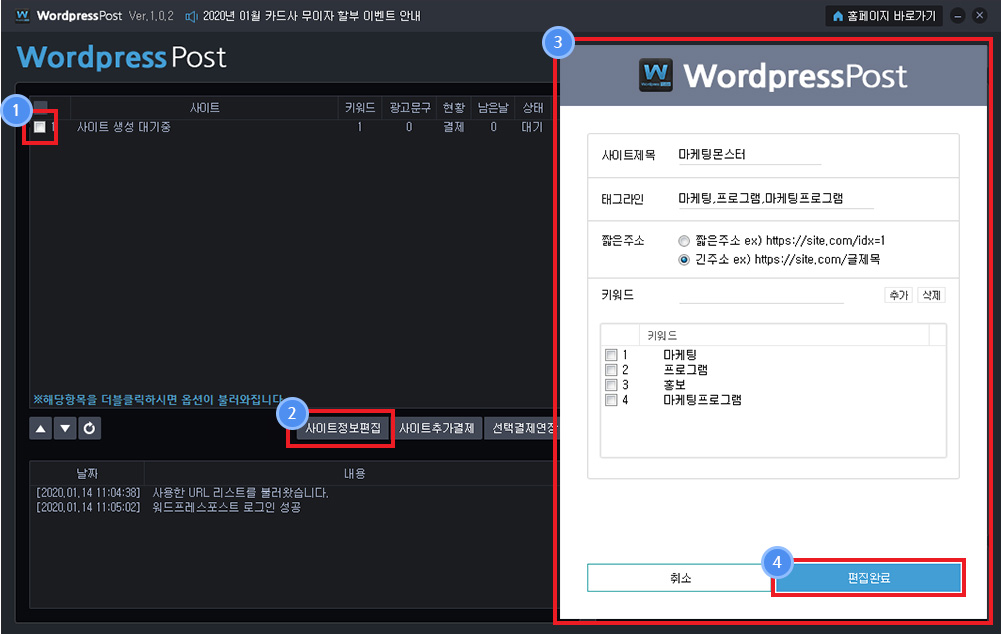Close the WordpressPost window
The height and width of the screenshot is (634, 1001).
tap(979, 15)
